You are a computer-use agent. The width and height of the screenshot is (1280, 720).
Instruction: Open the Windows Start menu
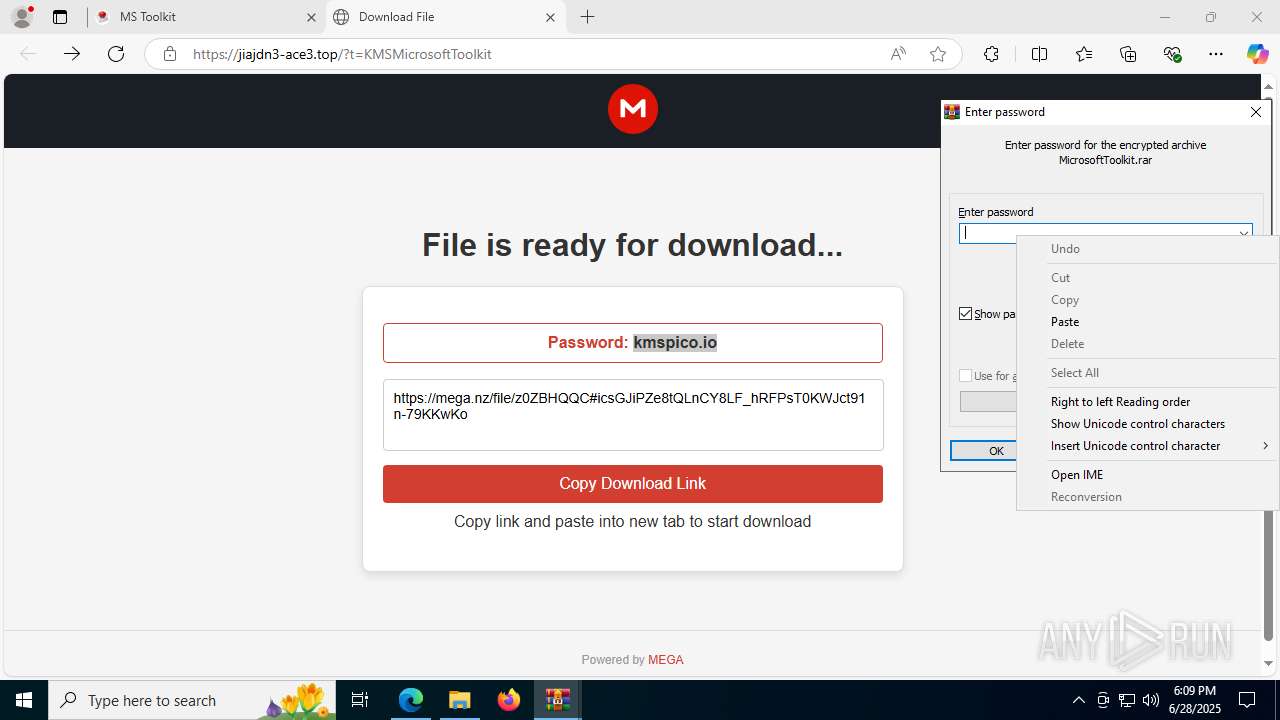(x=24, y=700)
